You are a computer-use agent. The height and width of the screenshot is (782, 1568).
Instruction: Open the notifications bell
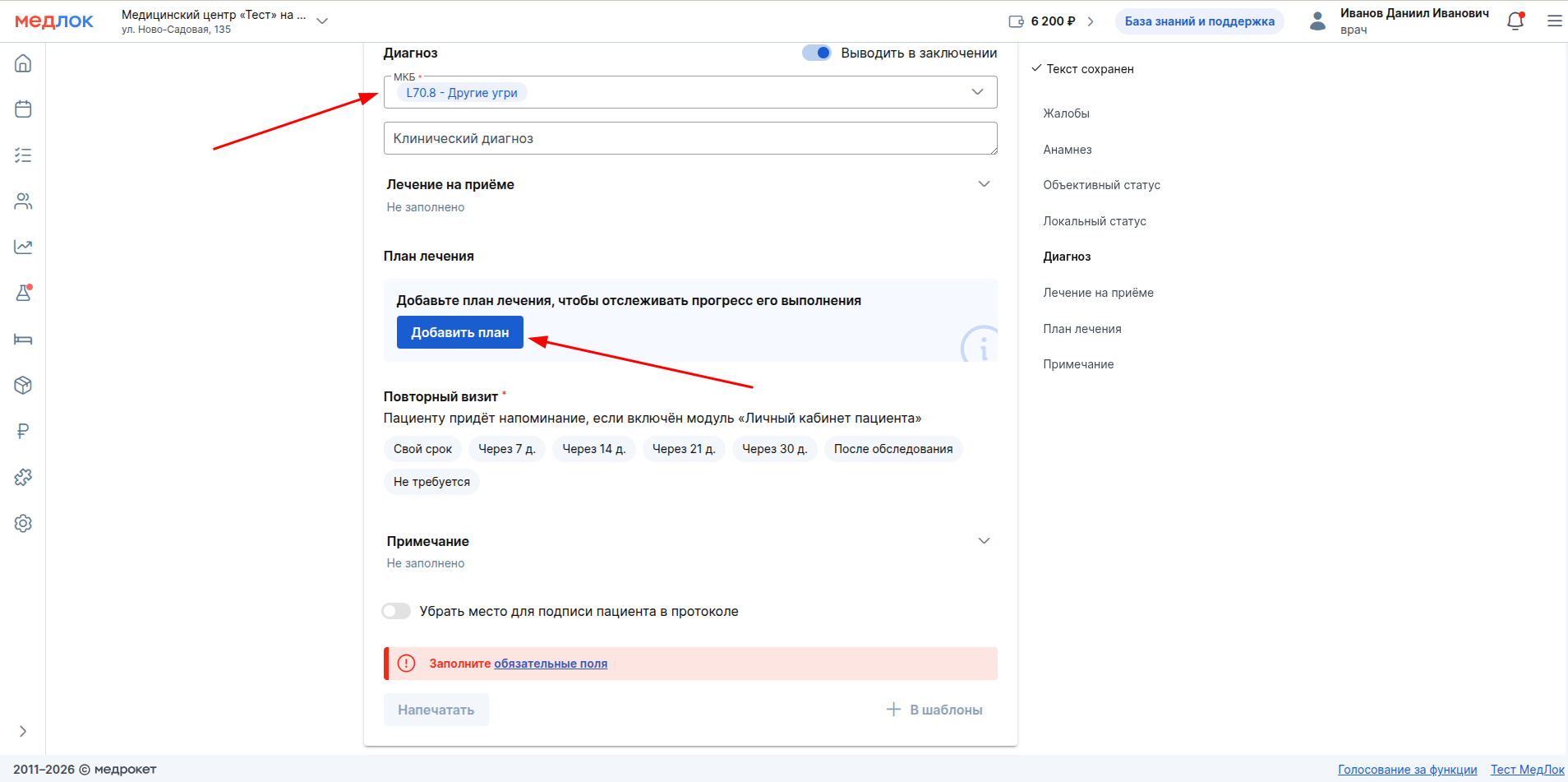click(x=1515, y=21)
